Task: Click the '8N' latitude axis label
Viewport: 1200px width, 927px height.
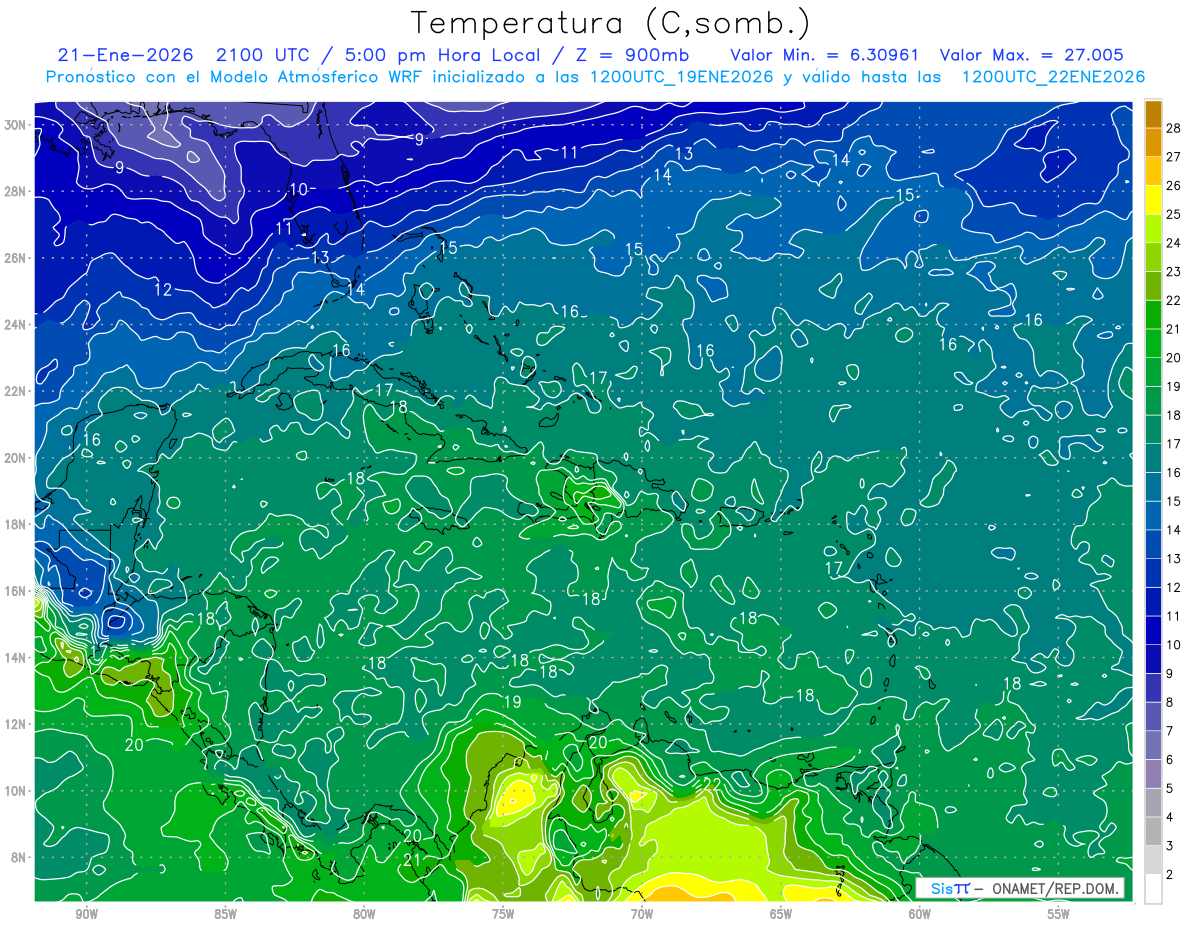Action: tap(20, 858)
